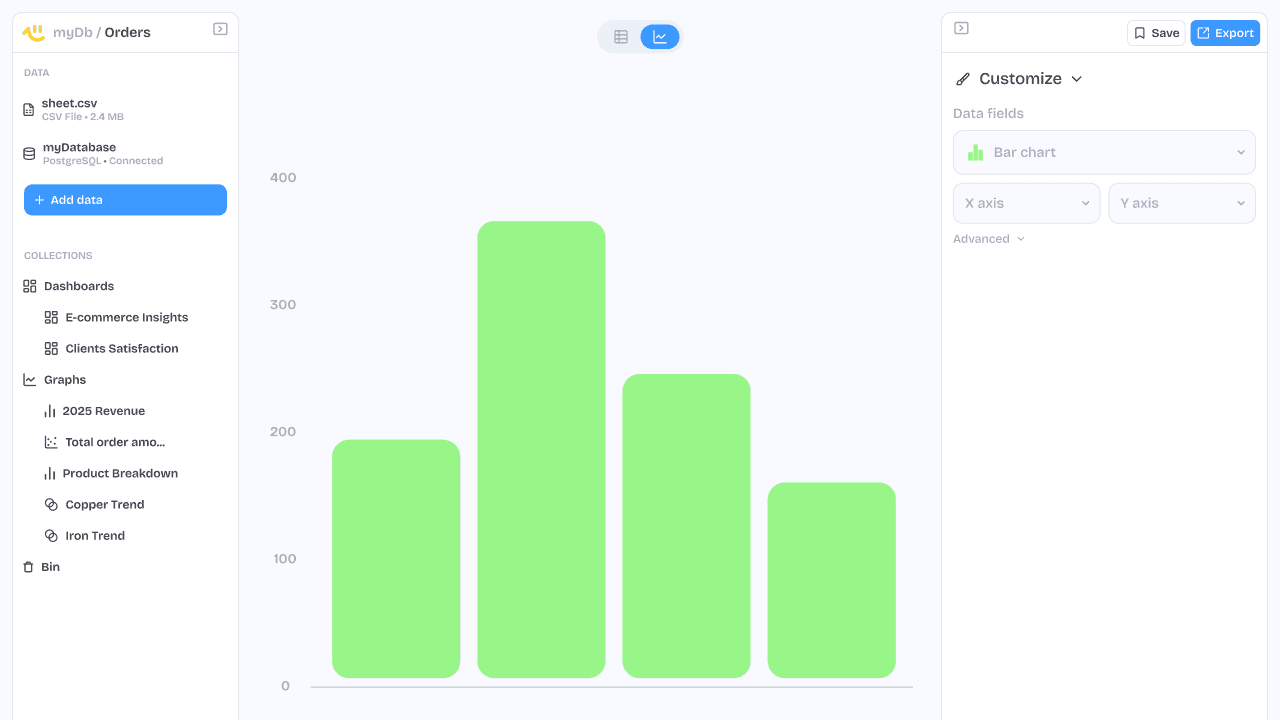This screenshot has width=1280, height=720.
Task: Click the Export button
Action: 1225,33
